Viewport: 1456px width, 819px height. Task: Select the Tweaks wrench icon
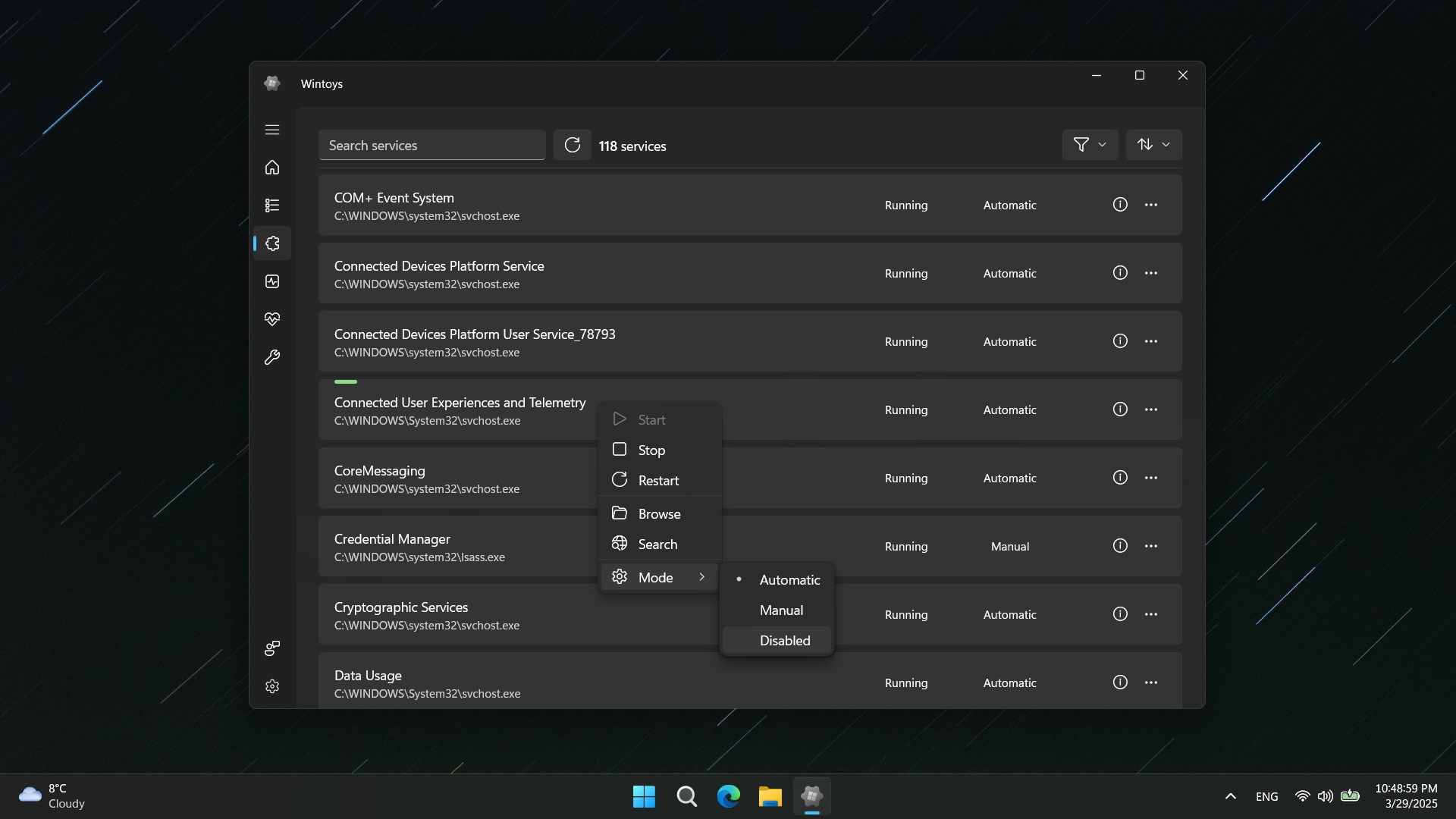click(271, 357)
